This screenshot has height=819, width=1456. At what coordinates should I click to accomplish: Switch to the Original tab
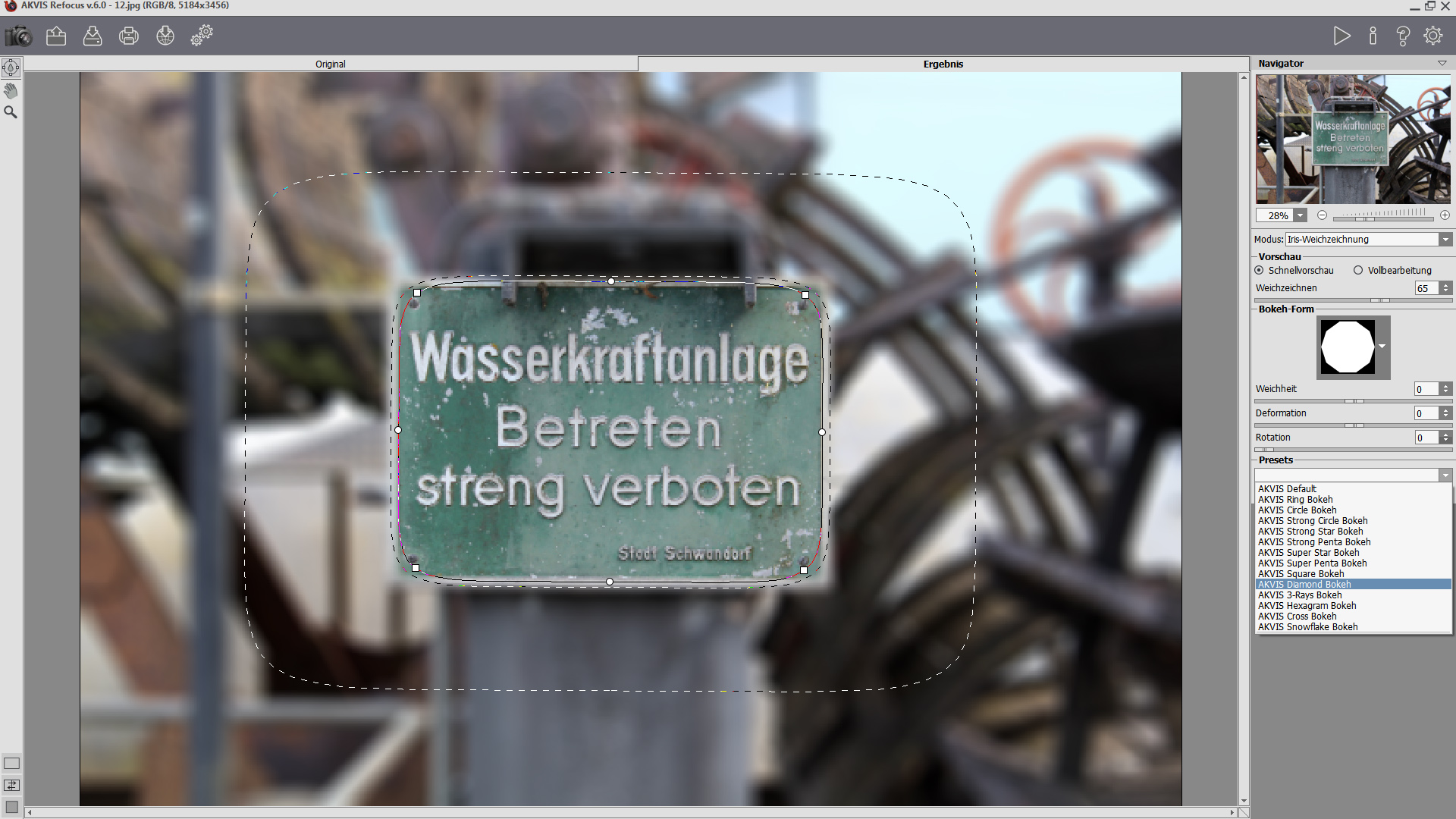click(x=330, y=64)
